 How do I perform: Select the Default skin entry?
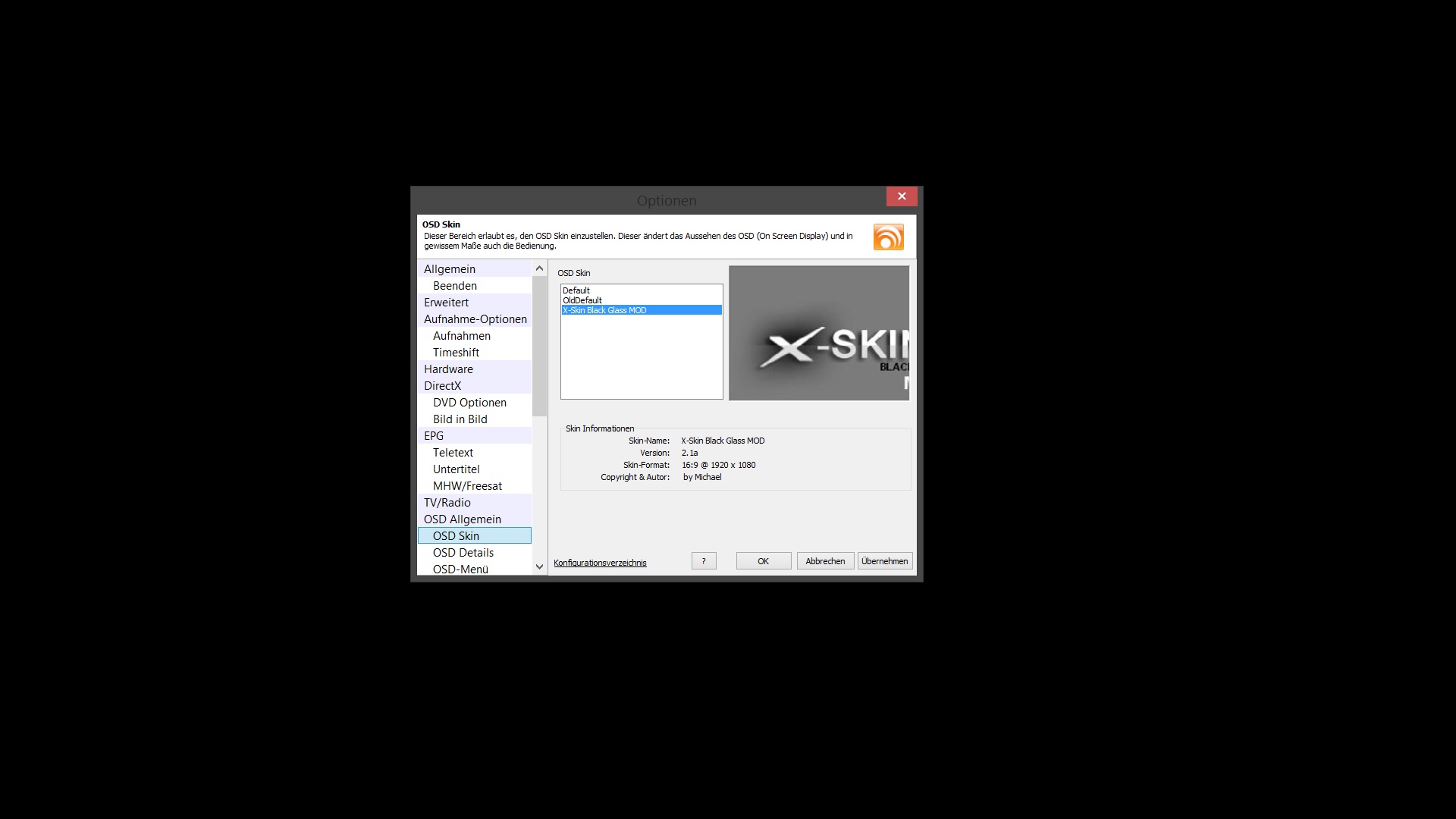click(576, 290)
